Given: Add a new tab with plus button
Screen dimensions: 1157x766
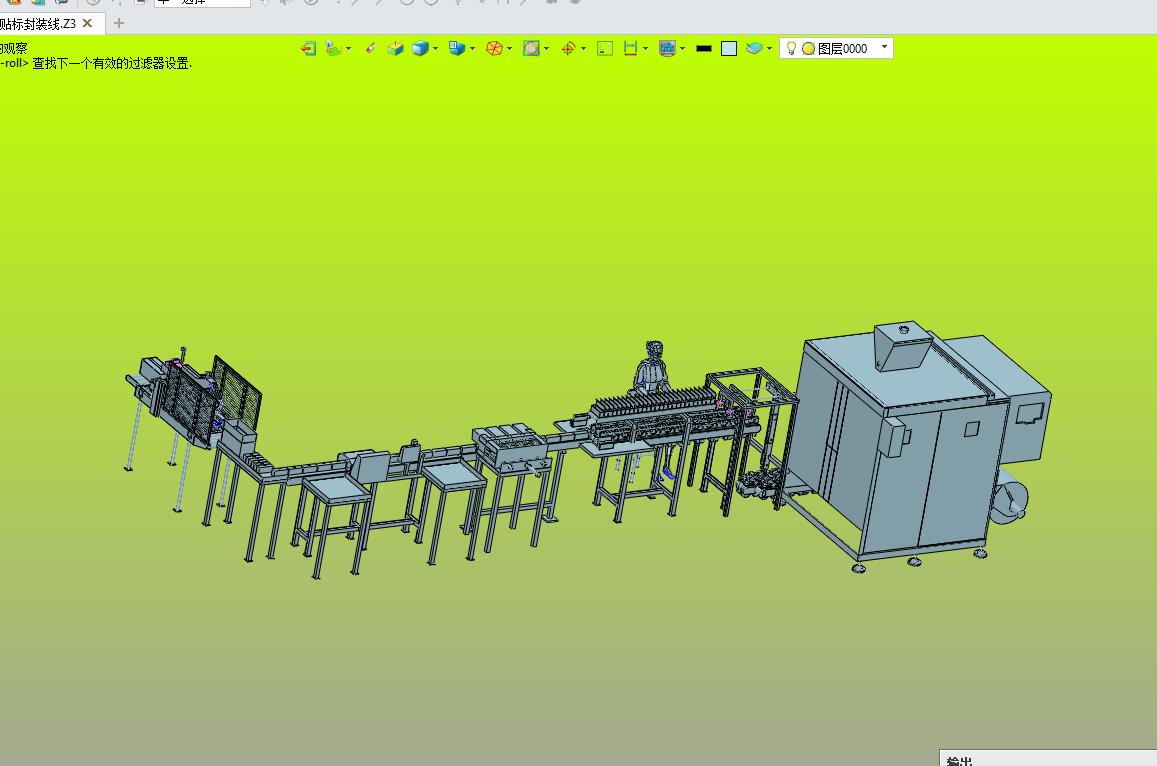Looking at the screenshot, I should tap(119, 24).
